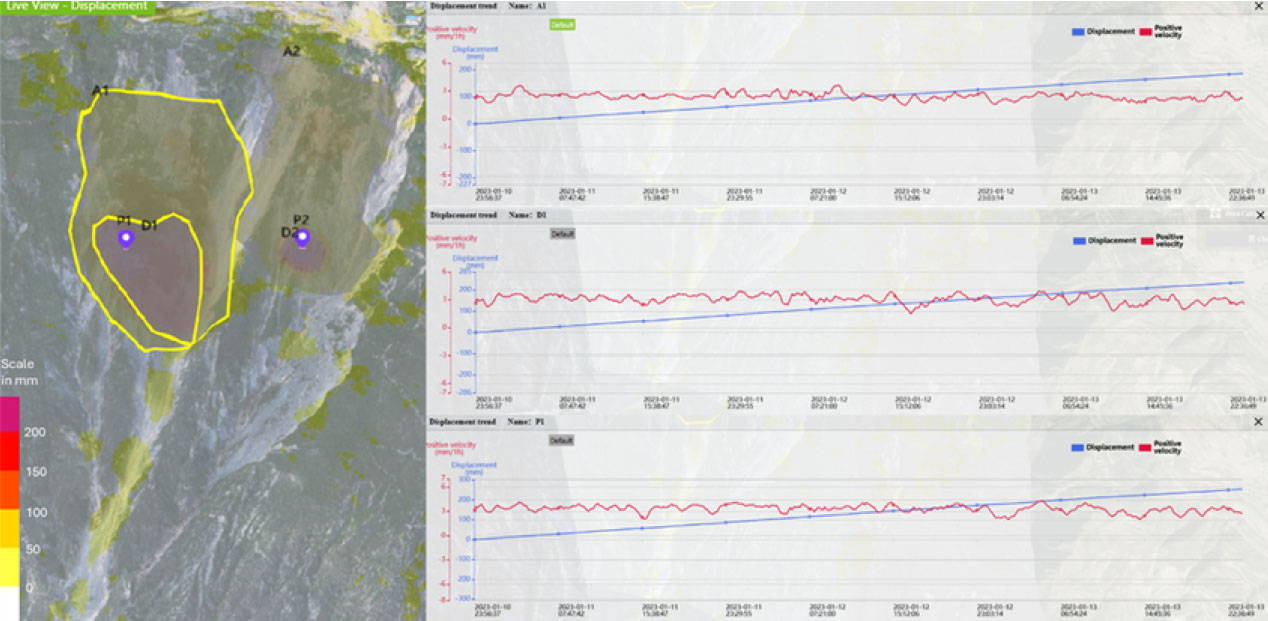Click the magenta top swatch of the mm scale
1268x621 pixels.
[x=9, y=414]
